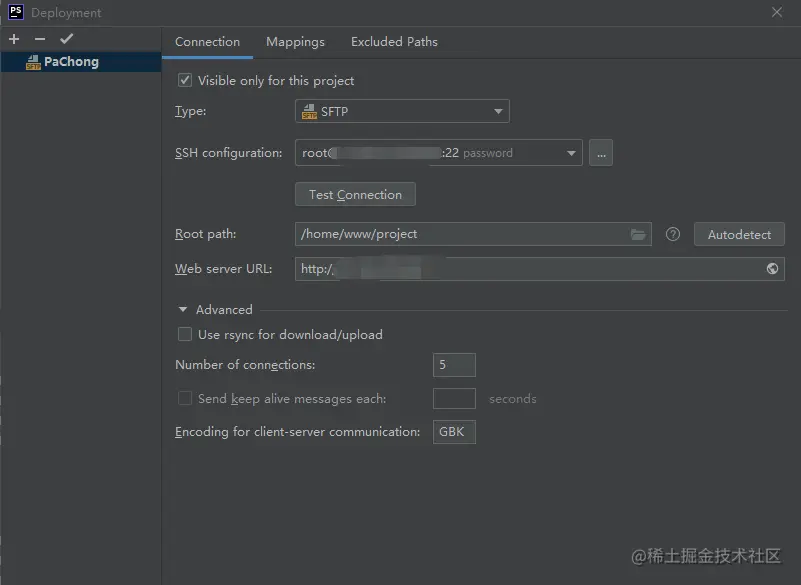
Task: Open the Mappings tab
Action: [295, 42]
